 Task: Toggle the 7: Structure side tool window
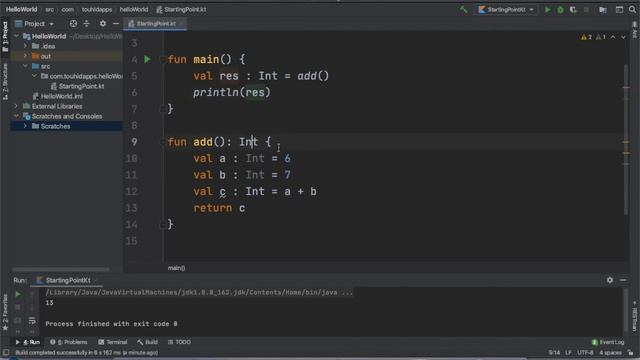coord(5,82)
